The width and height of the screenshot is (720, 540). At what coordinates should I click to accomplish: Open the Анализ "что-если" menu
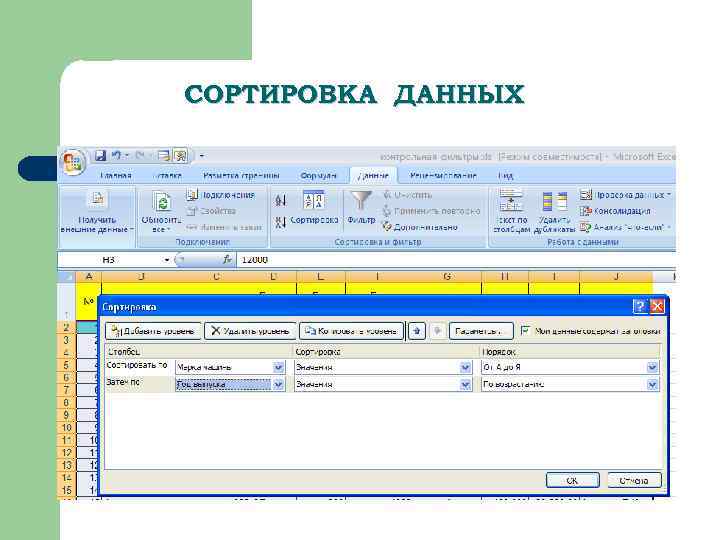pos(625,227)
